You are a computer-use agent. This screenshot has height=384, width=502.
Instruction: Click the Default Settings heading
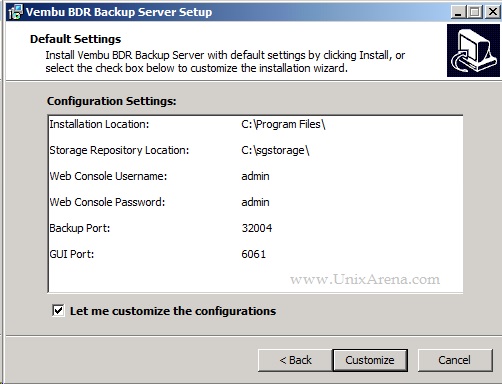pyautogui.click(x=75, y=39)
